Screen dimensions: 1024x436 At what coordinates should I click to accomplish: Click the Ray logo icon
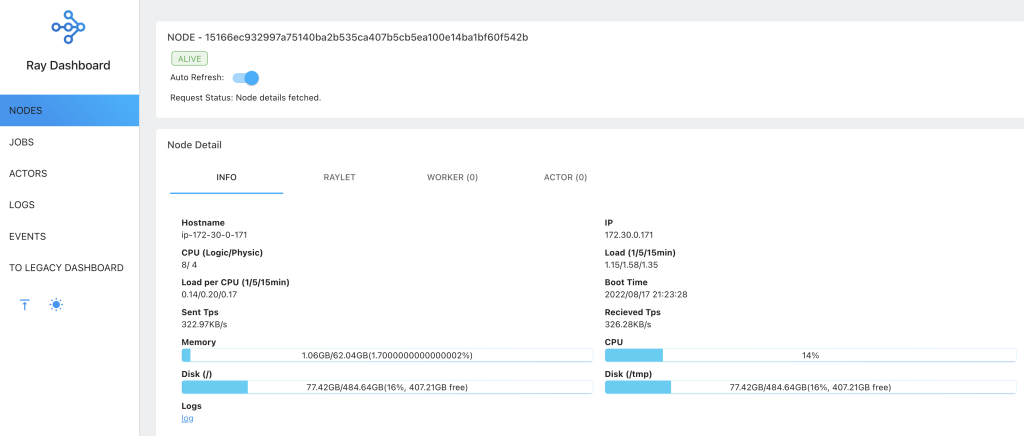[69, 27]
